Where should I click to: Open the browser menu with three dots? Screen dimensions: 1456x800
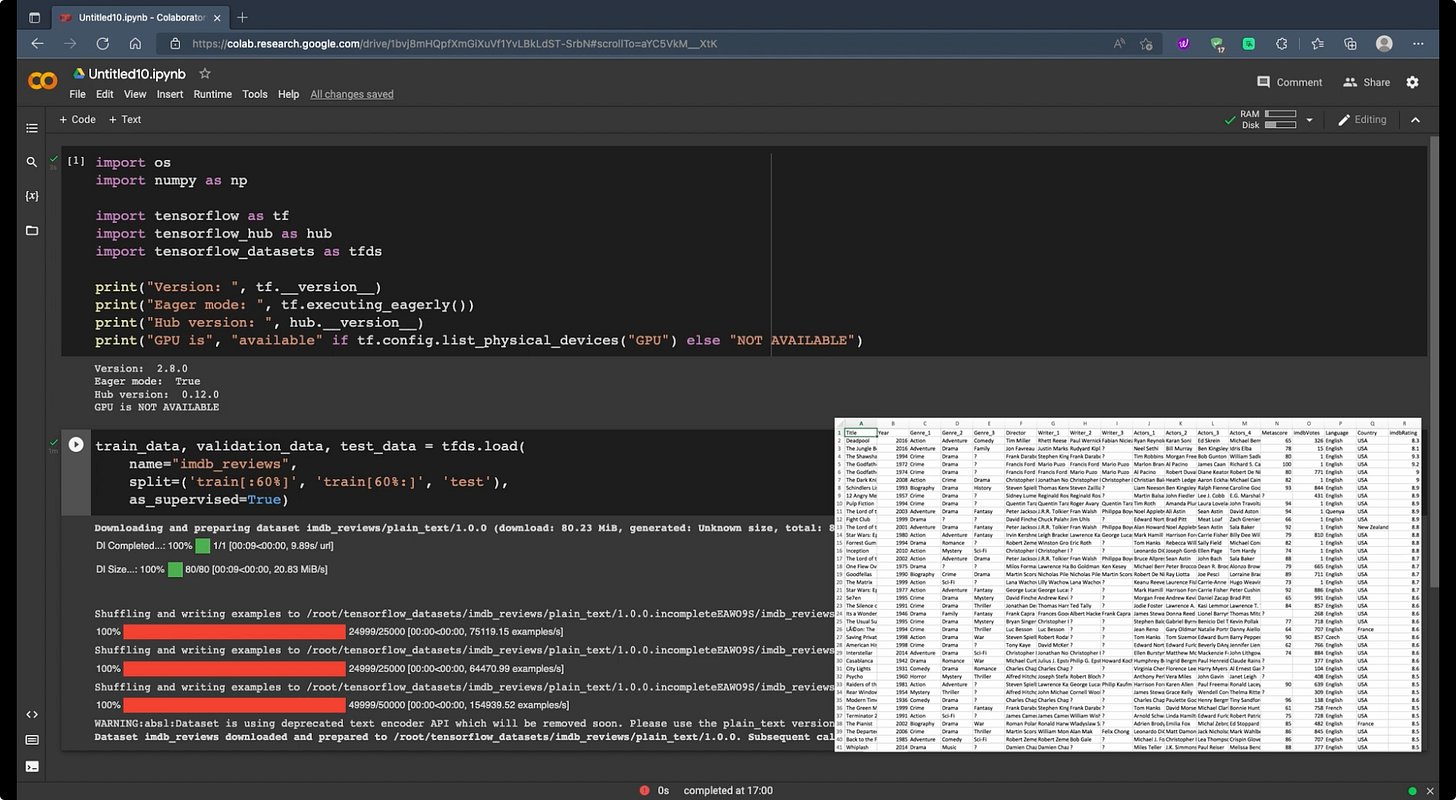[x=1419, y=43]
